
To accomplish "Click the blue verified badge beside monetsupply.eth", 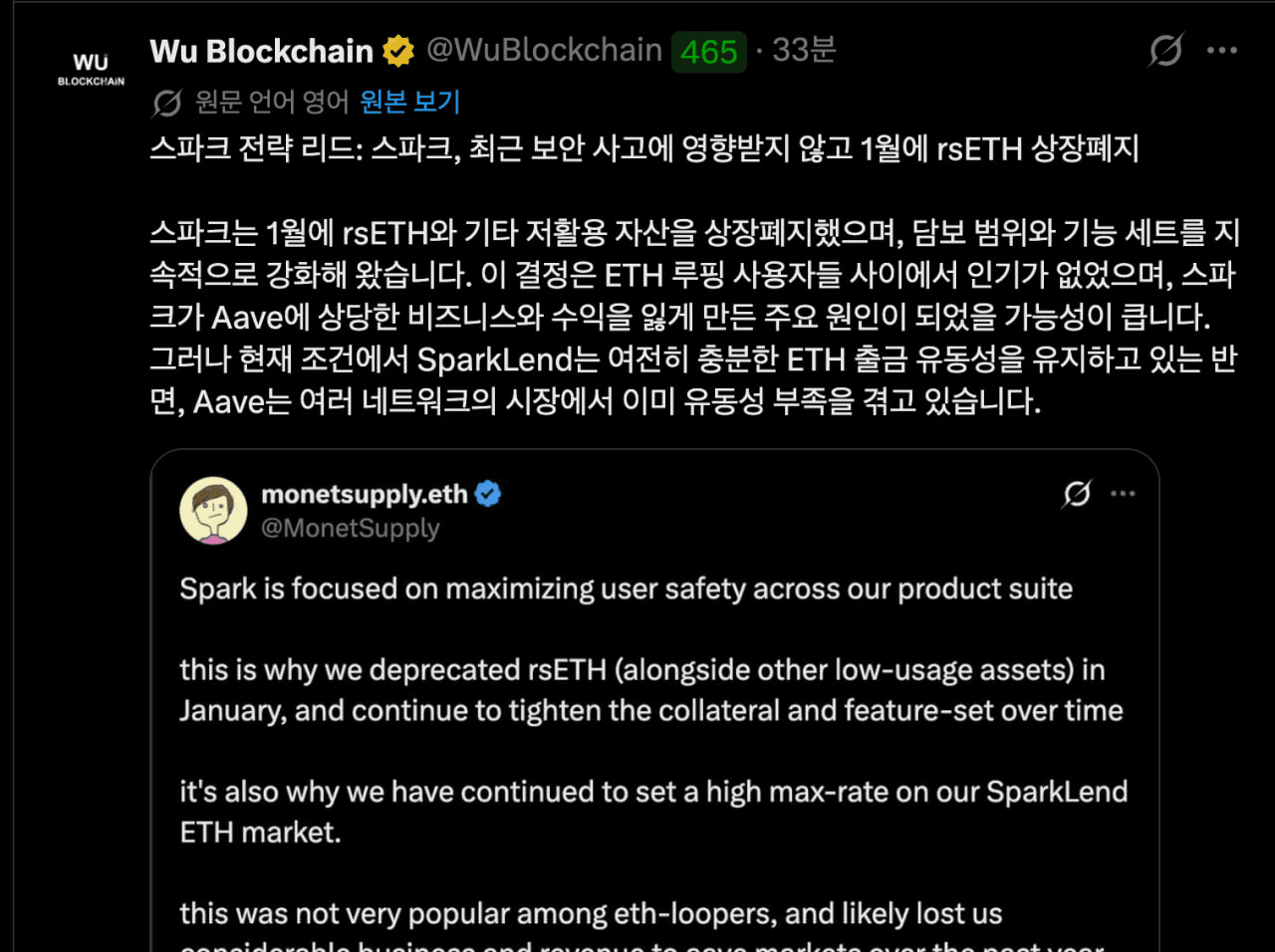I will point(488,494).
